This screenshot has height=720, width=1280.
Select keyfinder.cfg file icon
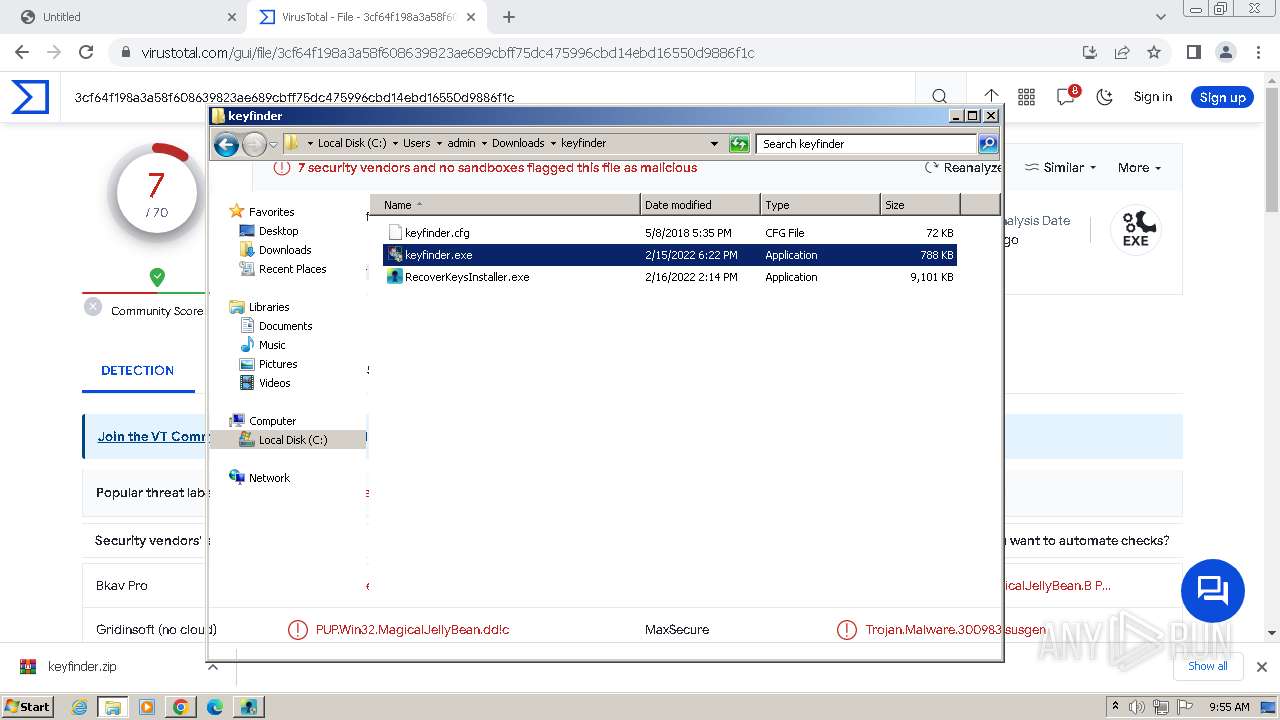click(x=395, y=233)
